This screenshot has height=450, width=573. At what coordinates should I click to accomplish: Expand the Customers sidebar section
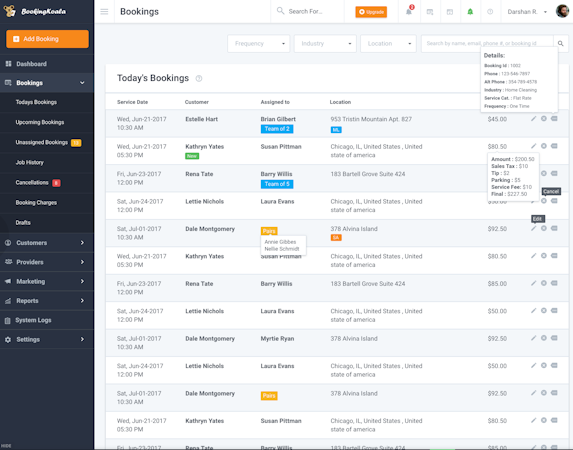click(x=47, y=243)
